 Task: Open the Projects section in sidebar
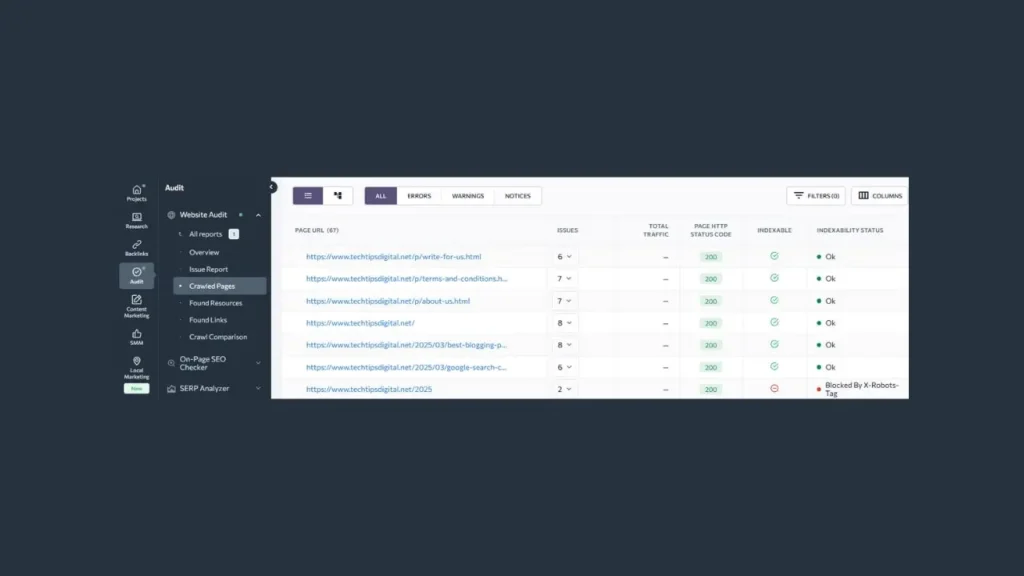click(x=136, y=193)
